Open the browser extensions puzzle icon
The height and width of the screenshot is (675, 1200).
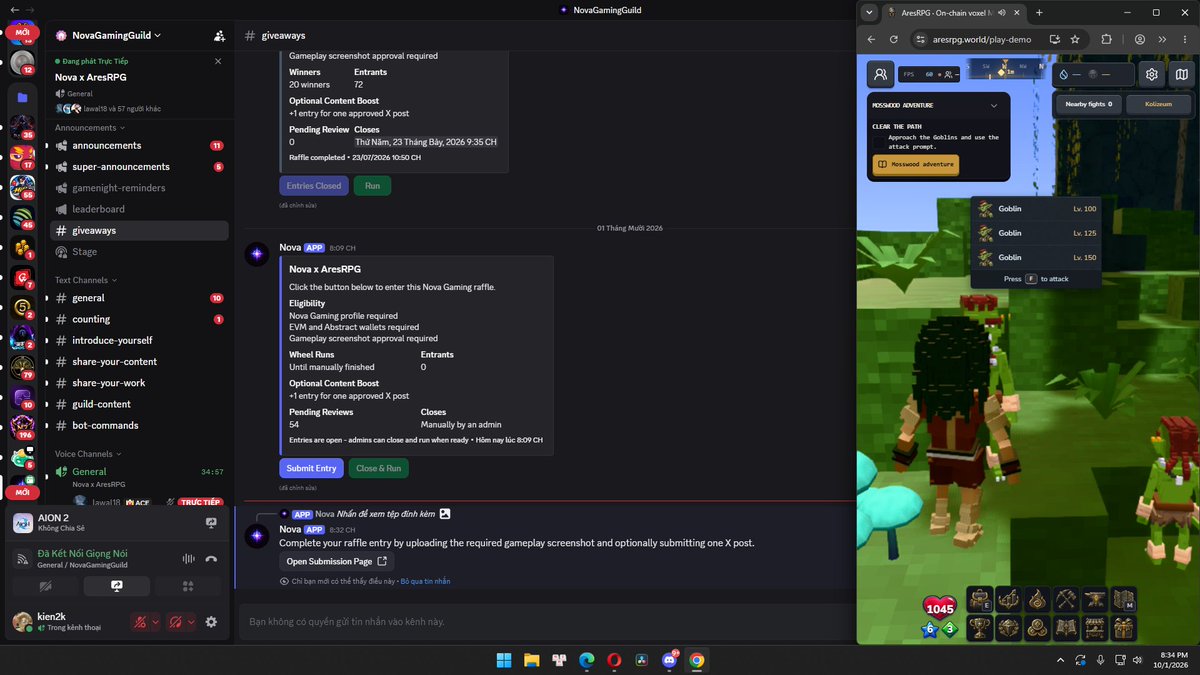click(1106, 39)
